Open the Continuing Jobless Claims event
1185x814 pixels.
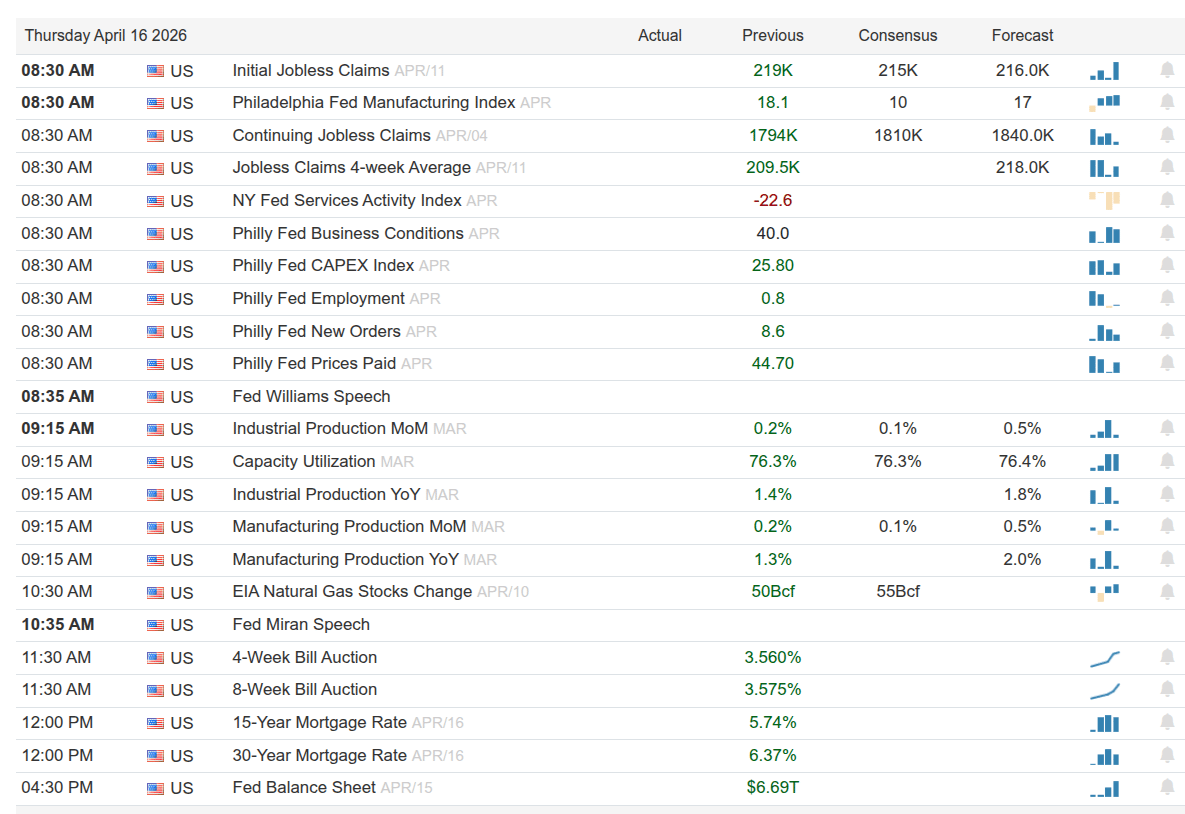click(331, 135)
